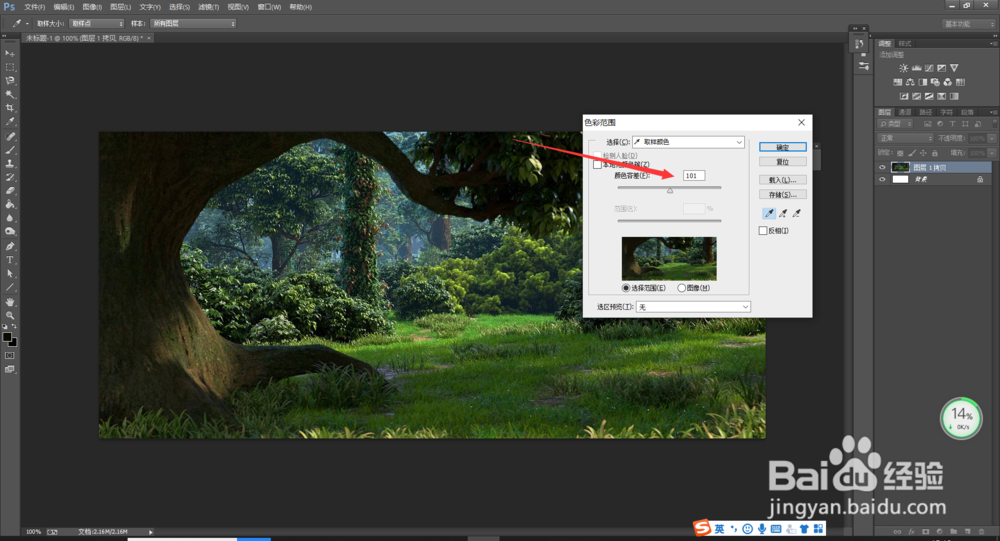The image size is (1000, 541).
Task: Open the Select (选择) dropdown in dialog
Action: (688, 142)
